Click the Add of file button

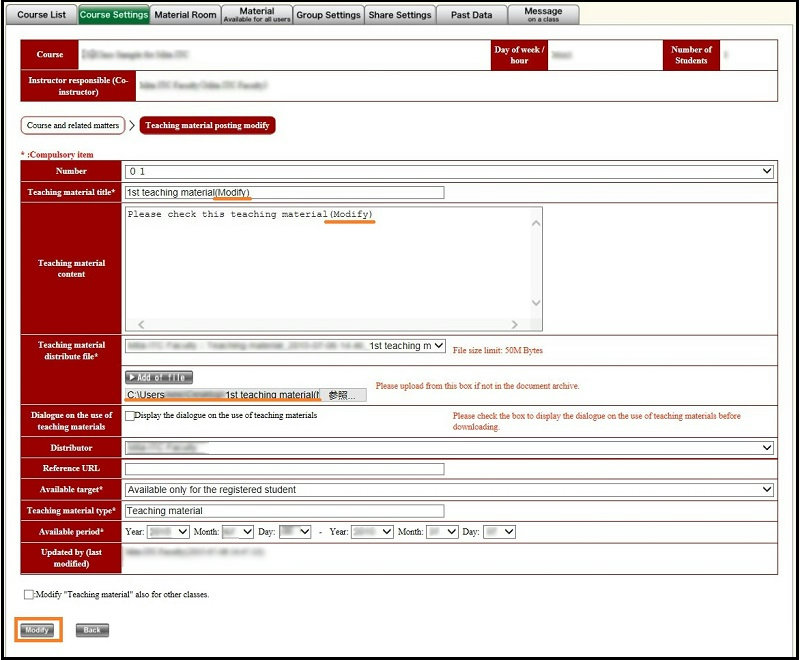tap(159, 377)
